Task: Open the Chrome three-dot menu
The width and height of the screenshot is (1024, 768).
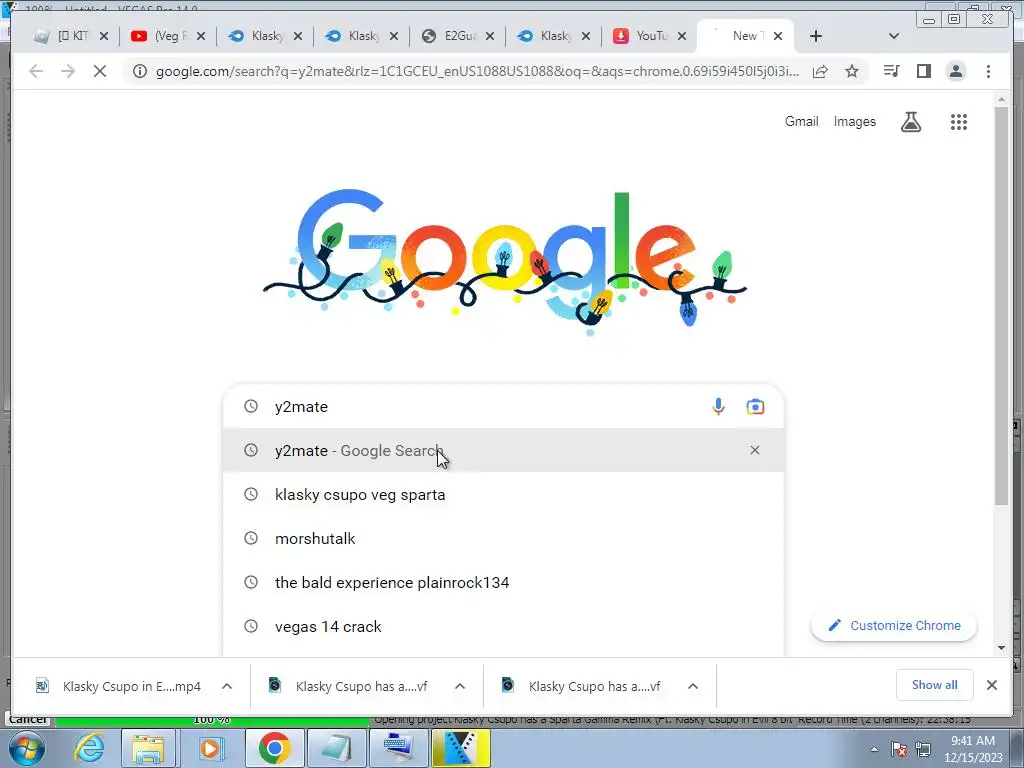Action: point(988,71)
